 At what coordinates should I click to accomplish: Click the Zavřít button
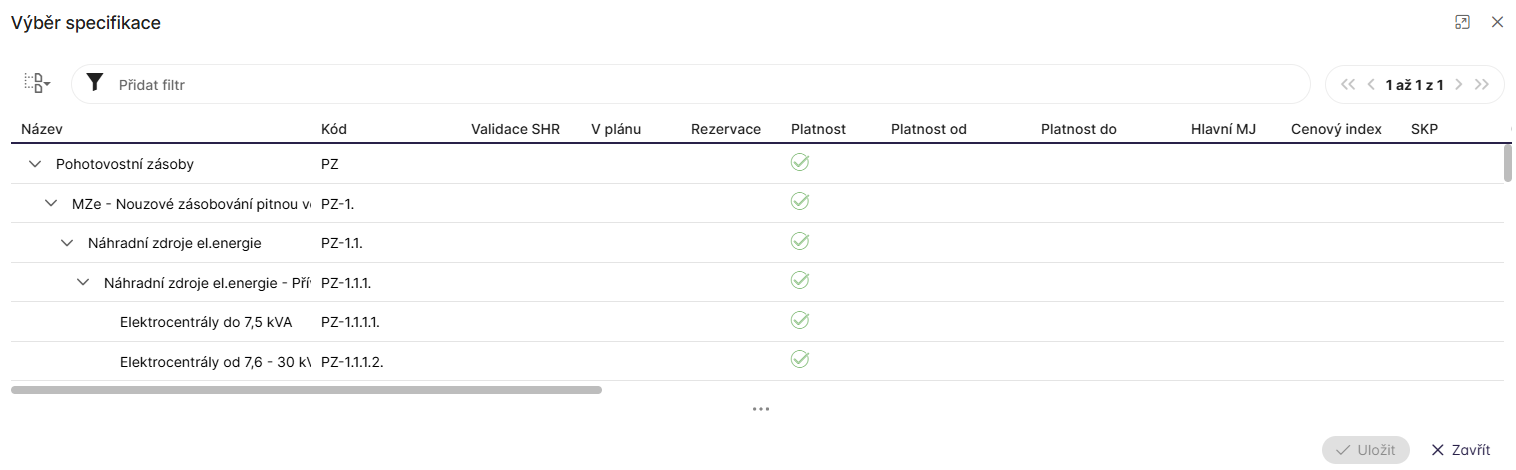click(1461, 450)
